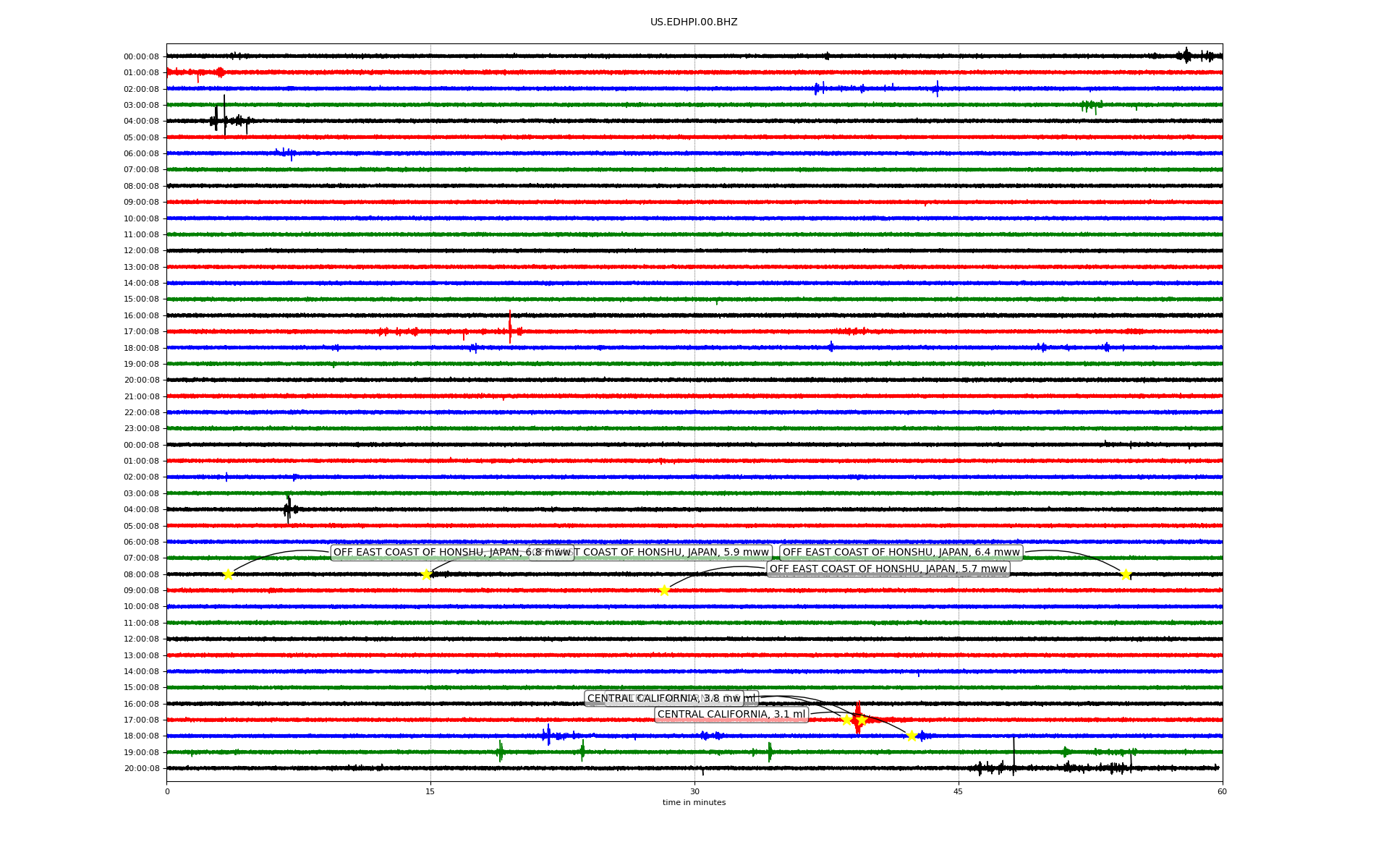The width and height of the screenshot is (1389, 868).
Task: Click the 60 tick label on the x-axis
Action: (1222, 791)
